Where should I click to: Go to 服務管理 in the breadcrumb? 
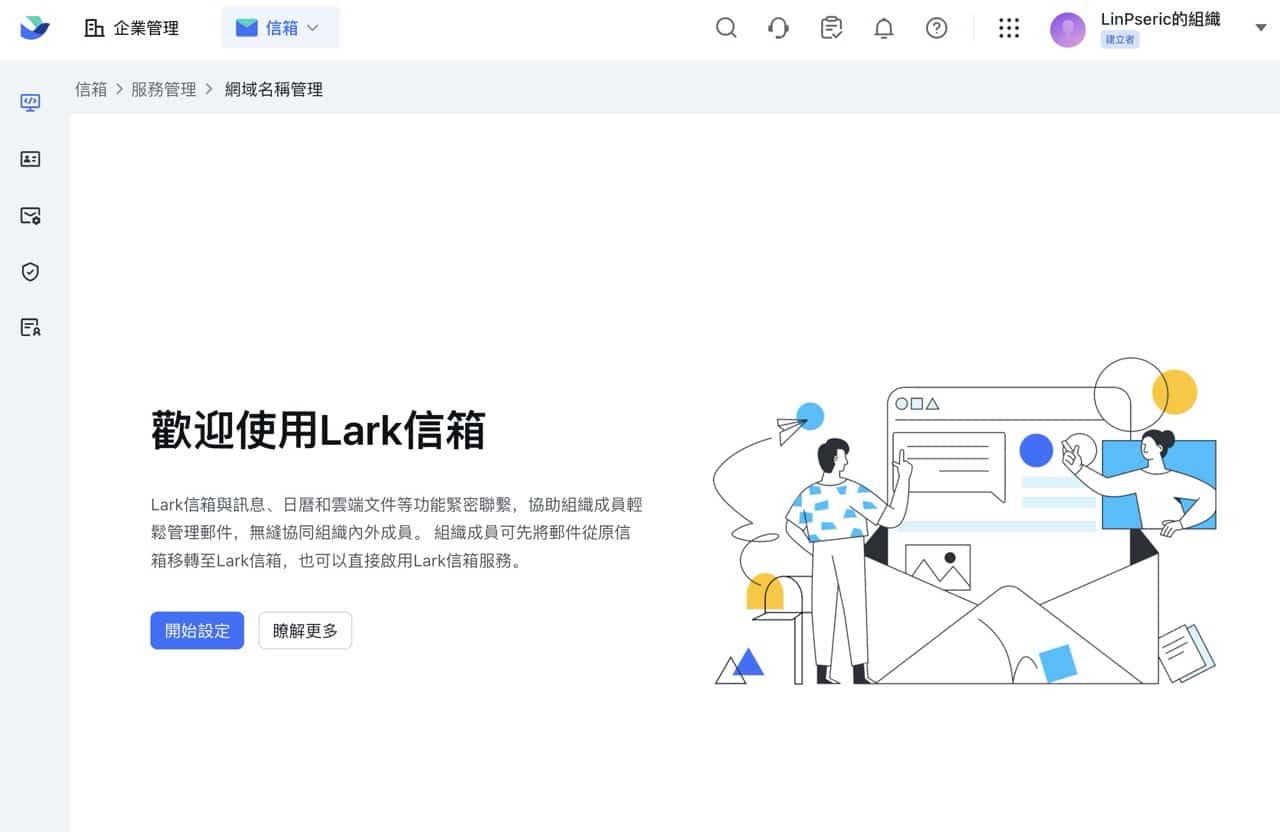(x=163, y=89)
